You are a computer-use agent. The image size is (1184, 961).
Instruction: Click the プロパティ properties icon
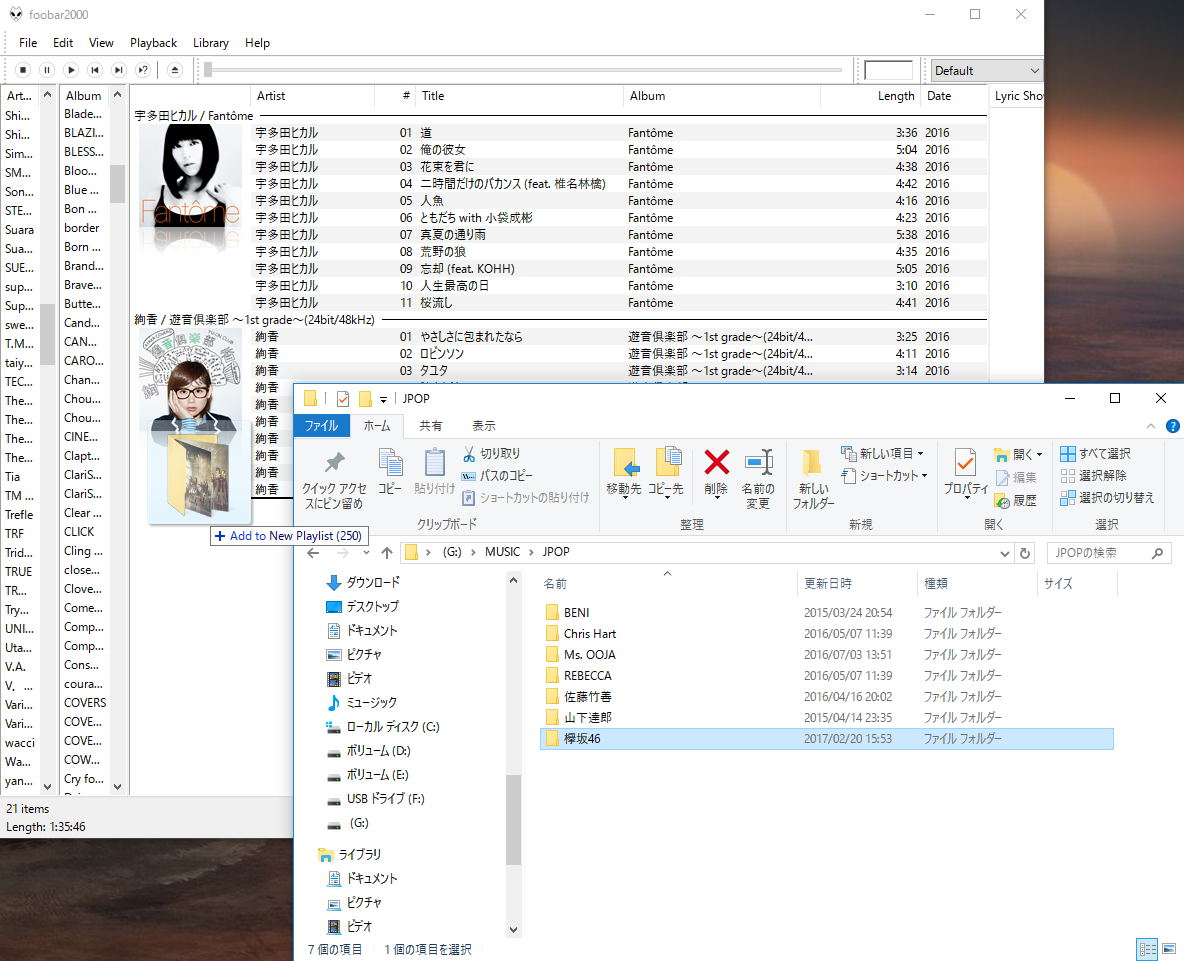pyautogui.click(x=965, y=462)
